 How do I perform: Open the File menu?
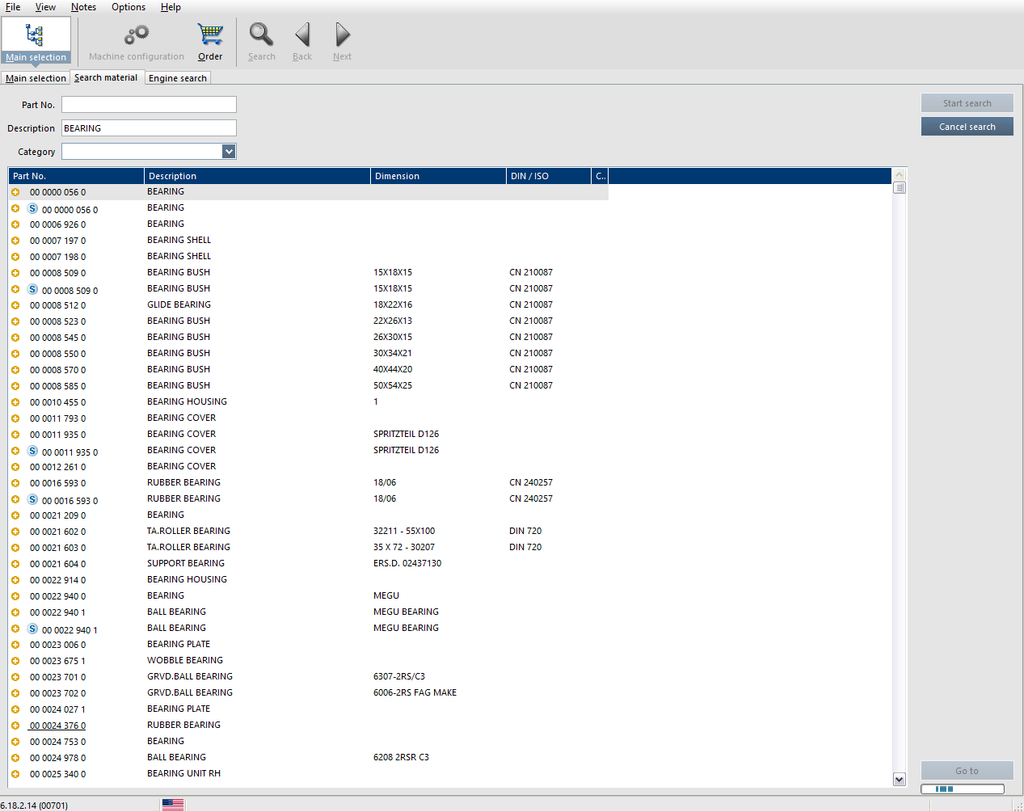13,7
